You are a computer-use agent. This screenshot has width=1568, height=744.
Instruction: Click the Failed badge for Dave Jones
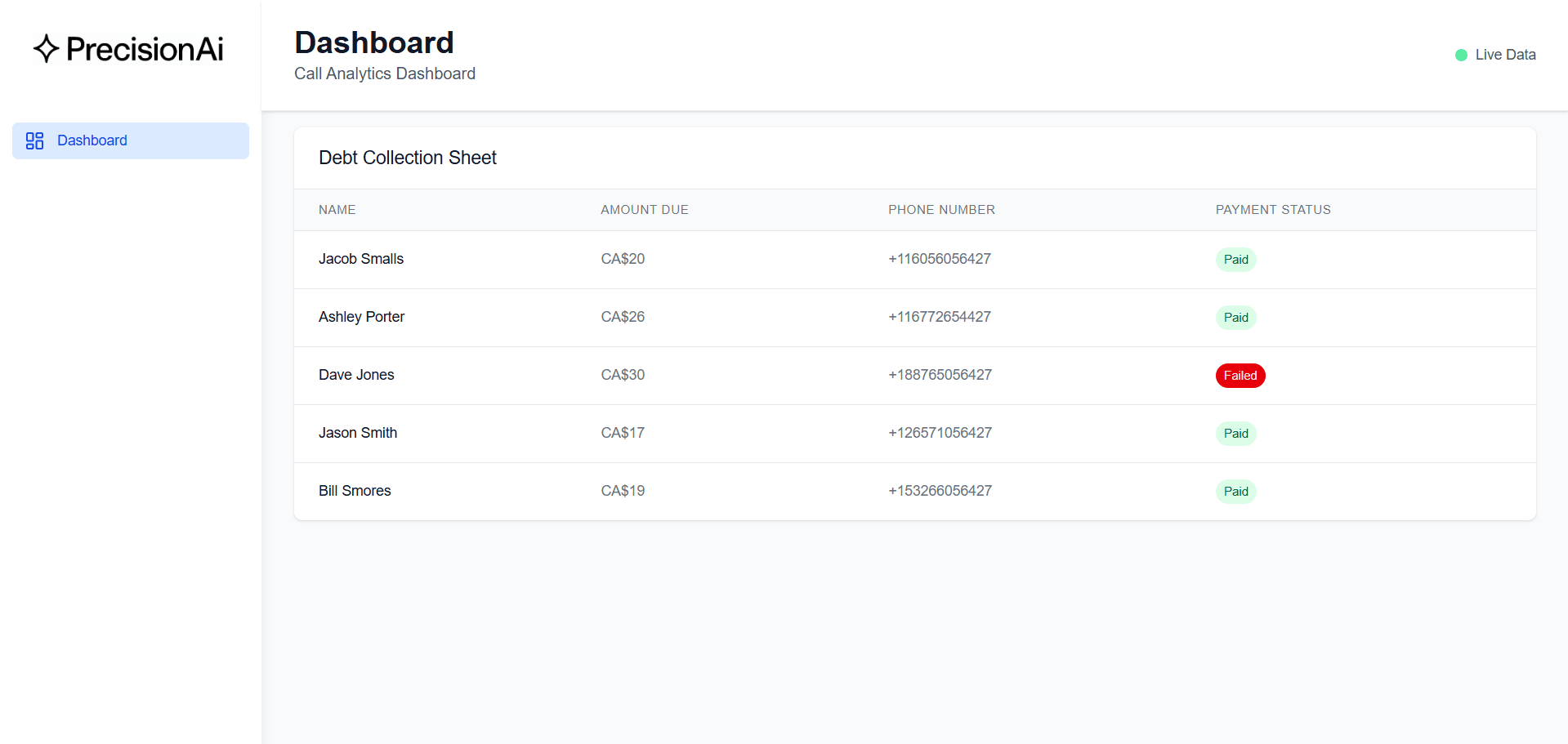click(1240, 376)
